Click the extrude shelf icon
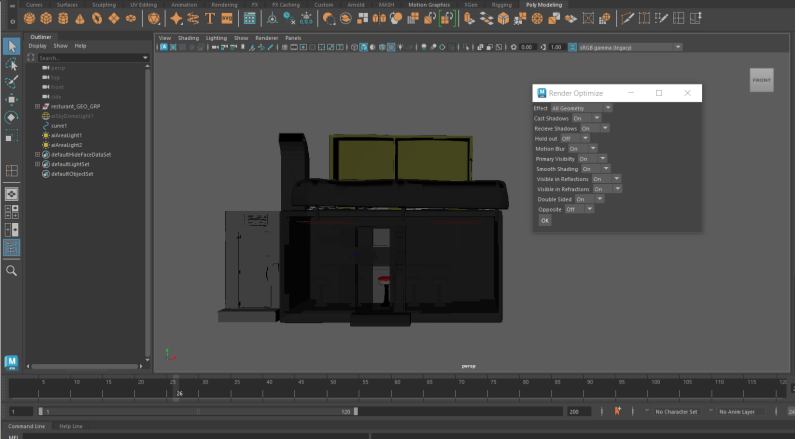 469,19
